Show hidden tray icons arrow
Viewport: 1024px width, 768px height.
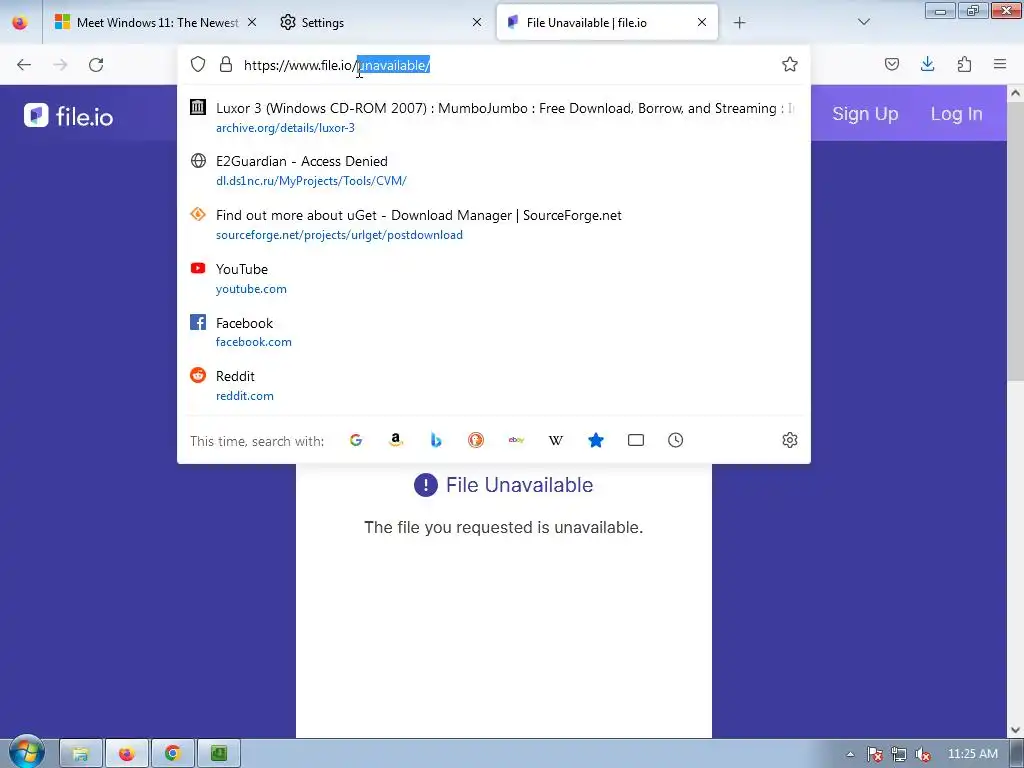coord(850,754)
